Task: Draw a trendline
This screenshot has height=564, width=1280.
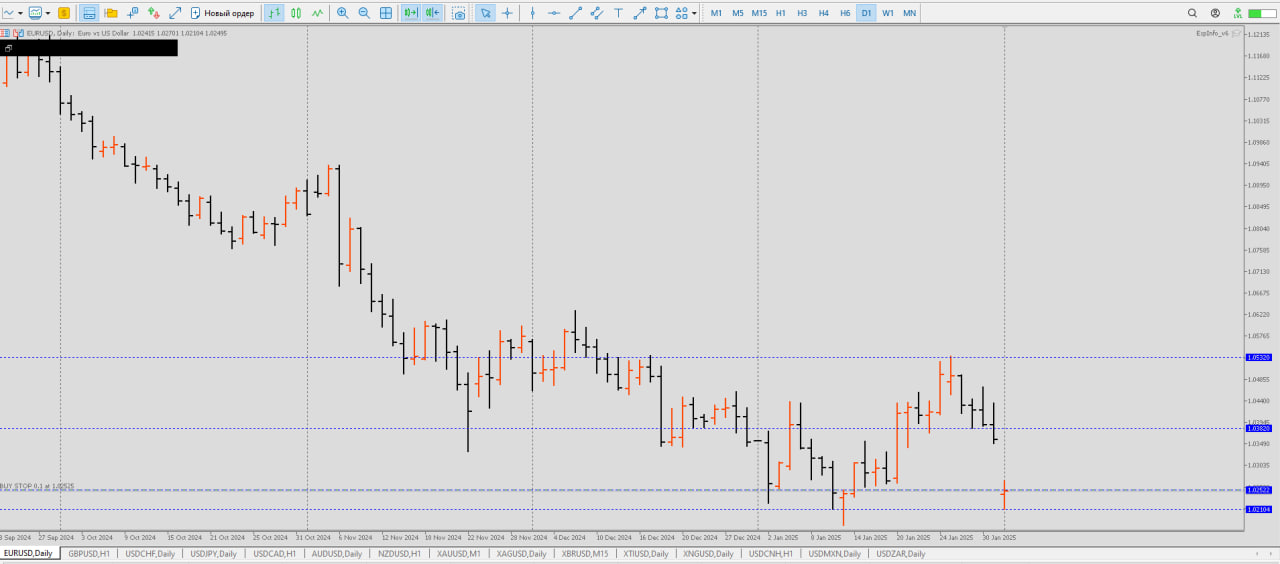Action: (576, 13)
